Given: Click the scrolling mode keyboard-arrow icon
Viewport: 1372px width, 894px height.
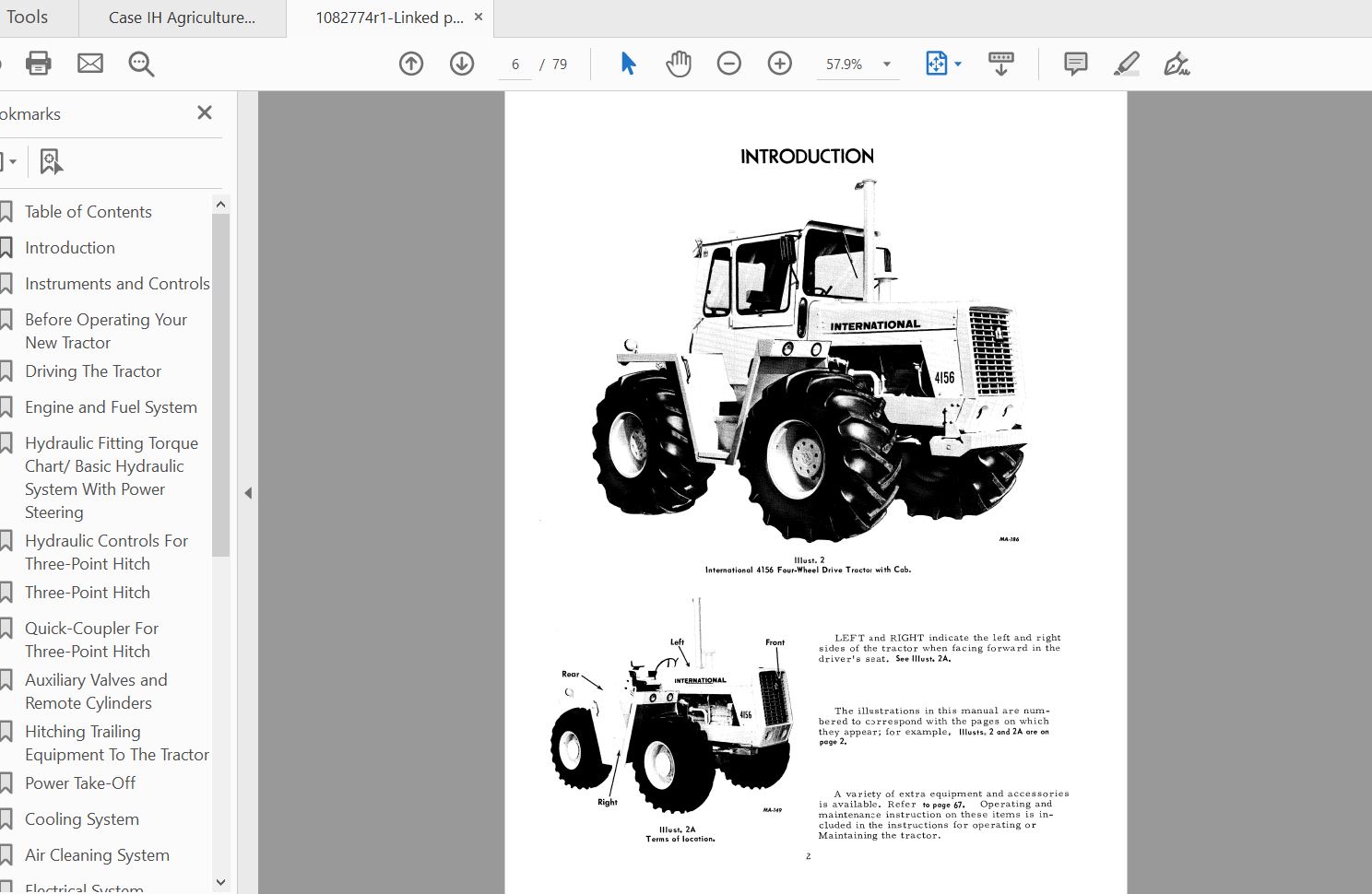Looking at the screenshot, I should (1000, 64).
